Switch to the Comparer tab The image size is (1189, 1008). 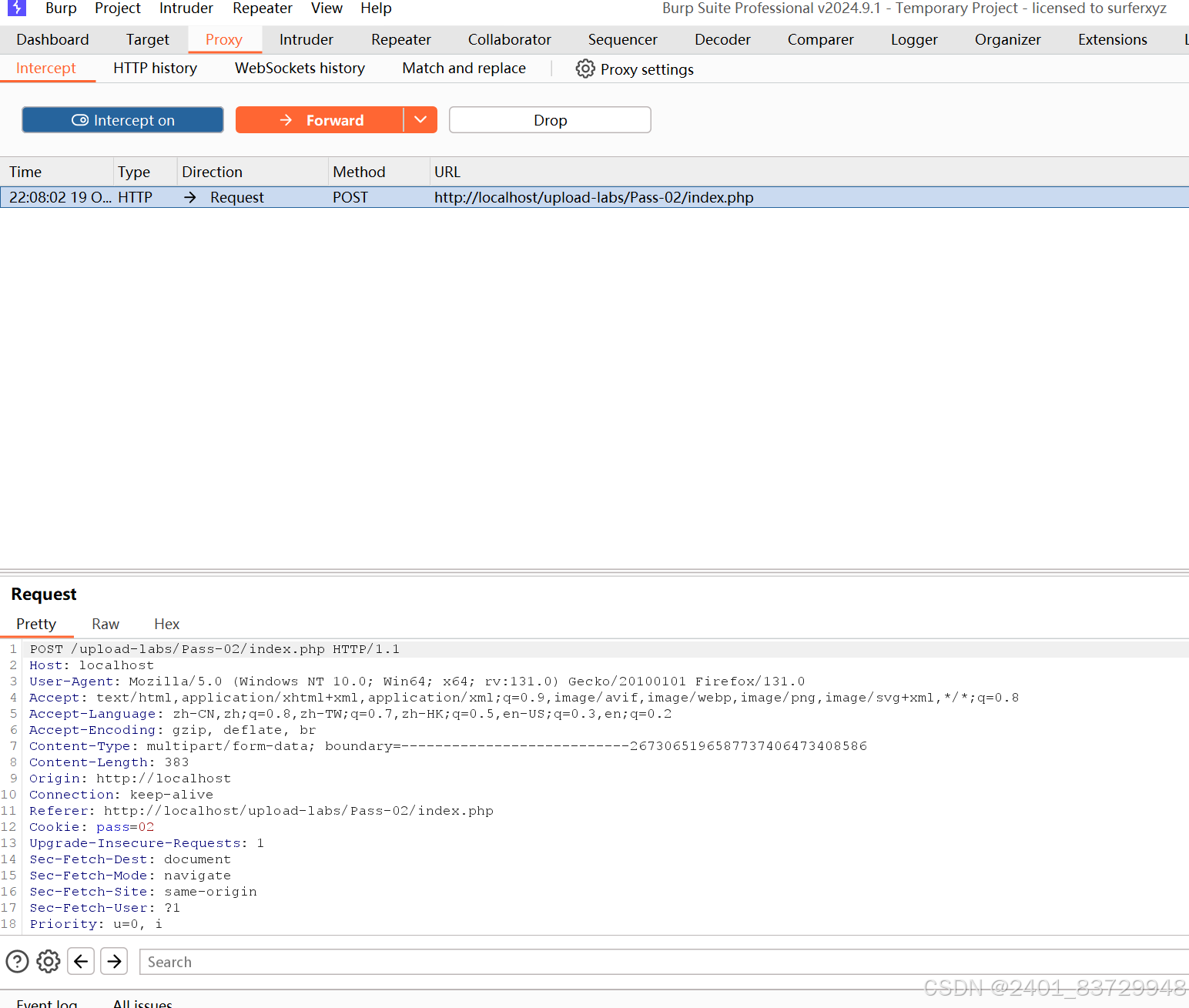coord(821,39)
